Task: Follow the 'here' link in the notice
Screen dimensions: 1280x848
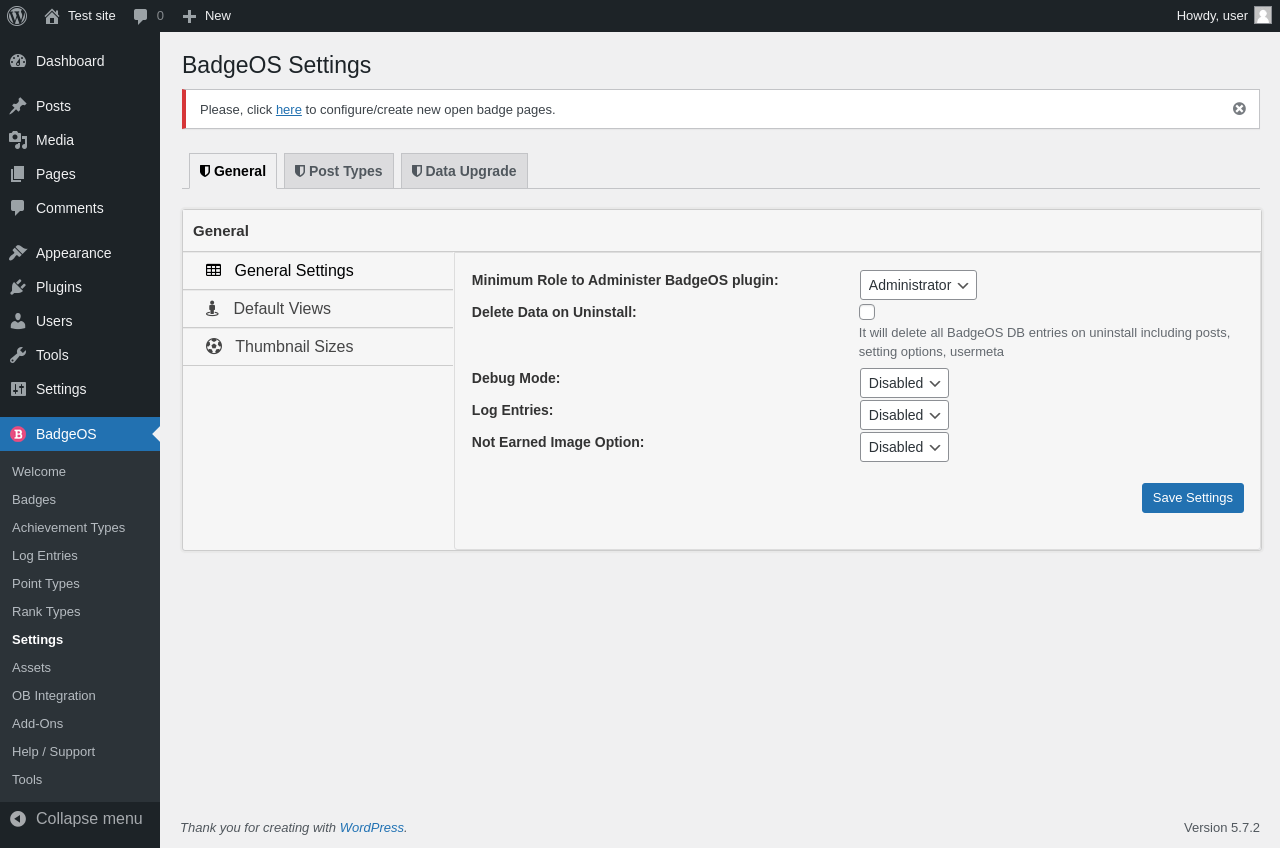Action: [288, 110]
